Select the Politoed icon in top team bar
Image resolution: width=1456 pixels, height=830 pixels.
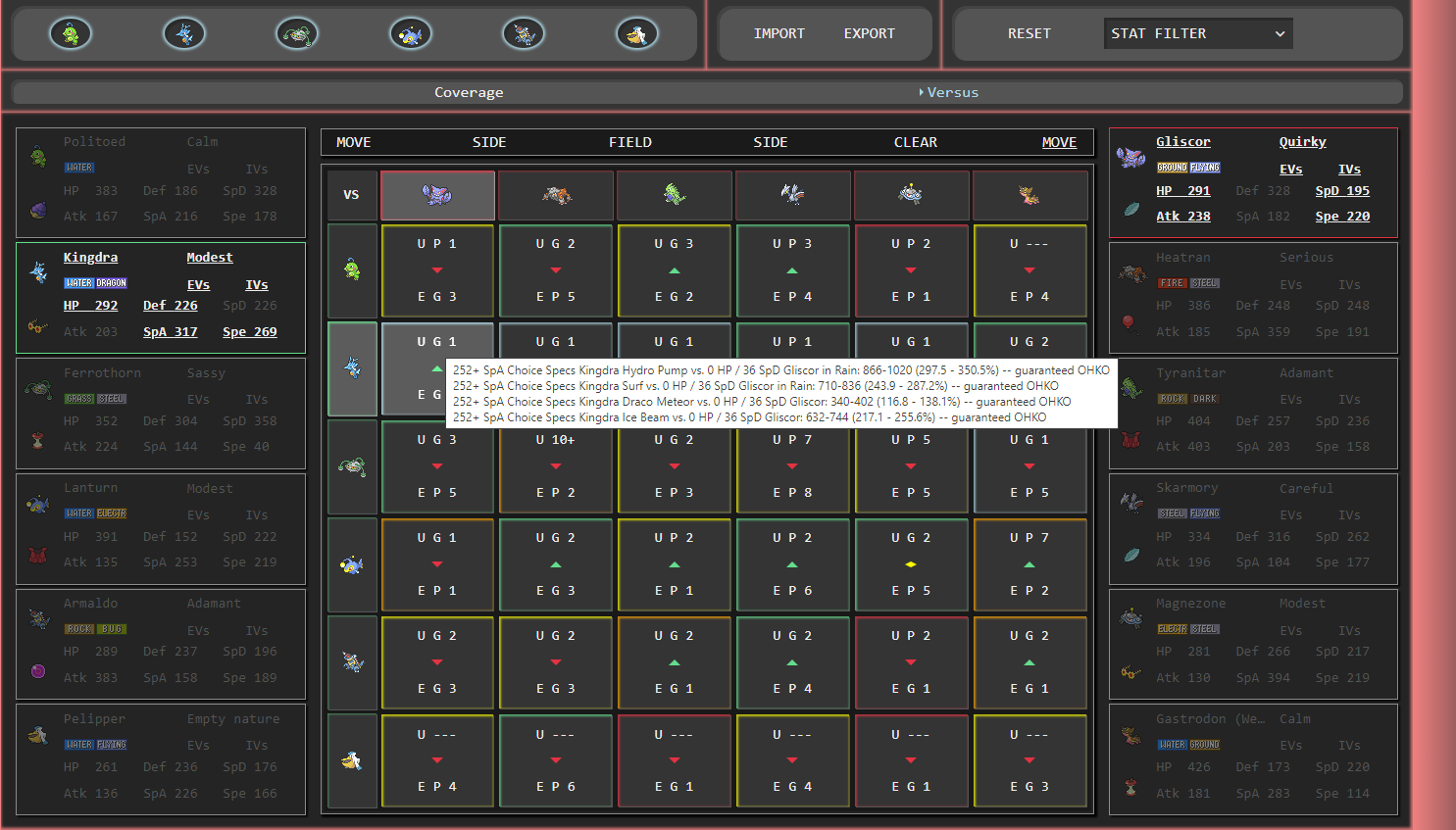[x=71, y=33]
